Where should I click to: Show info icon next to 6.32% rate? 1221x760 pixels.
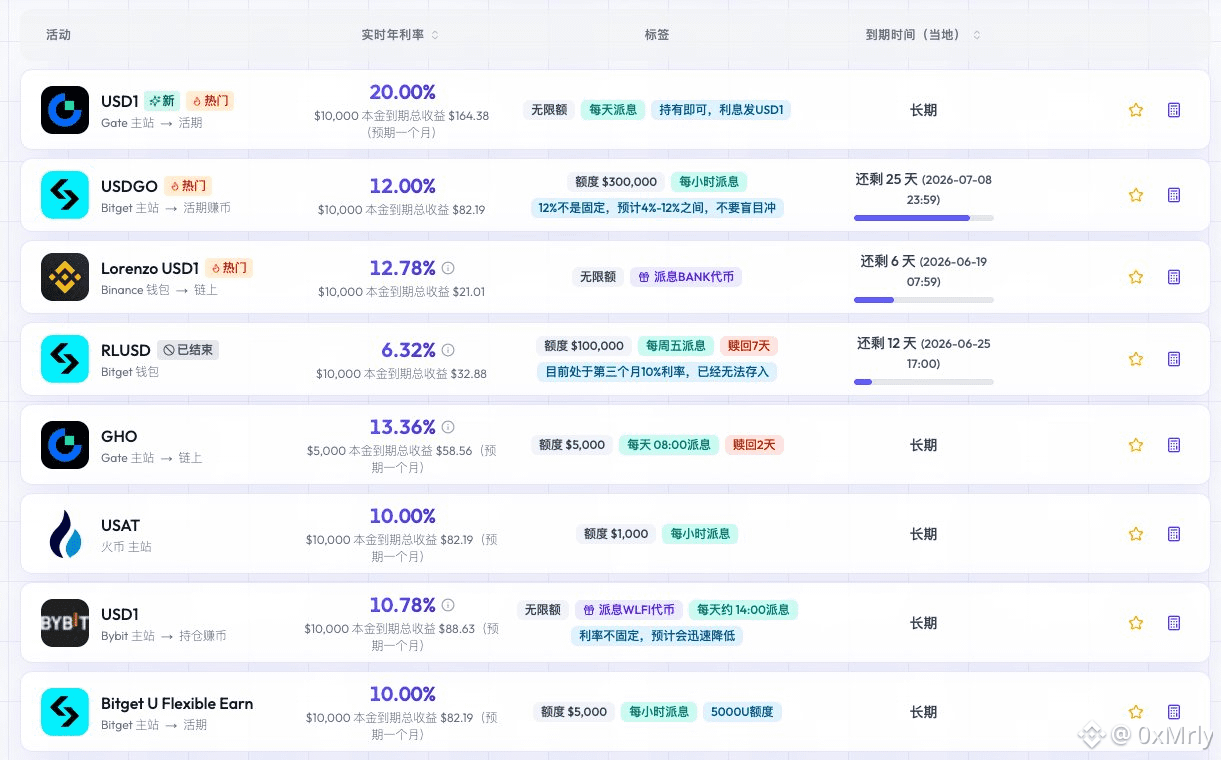point(448,350)
